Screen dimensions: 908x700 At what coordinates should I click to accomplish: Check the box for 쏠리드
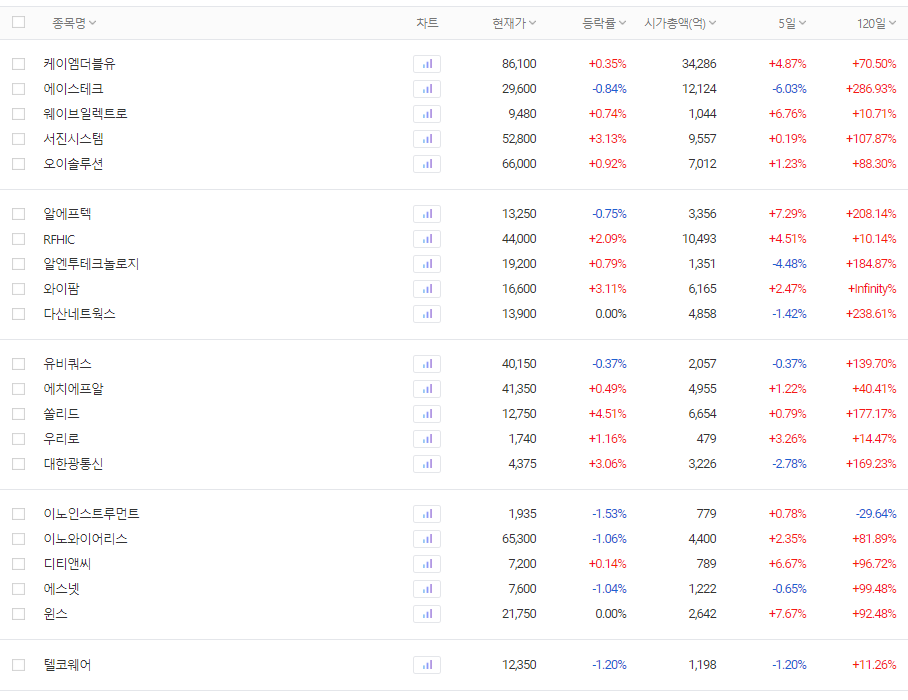coord(19,414)
